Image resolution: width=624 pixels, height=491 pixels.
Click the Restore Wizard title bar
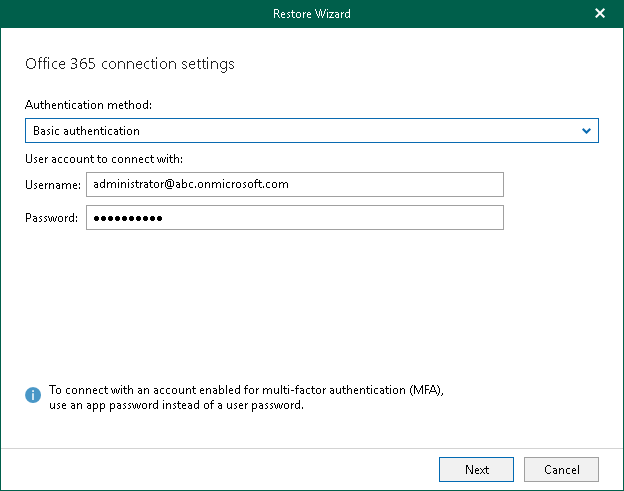[311, 14]
